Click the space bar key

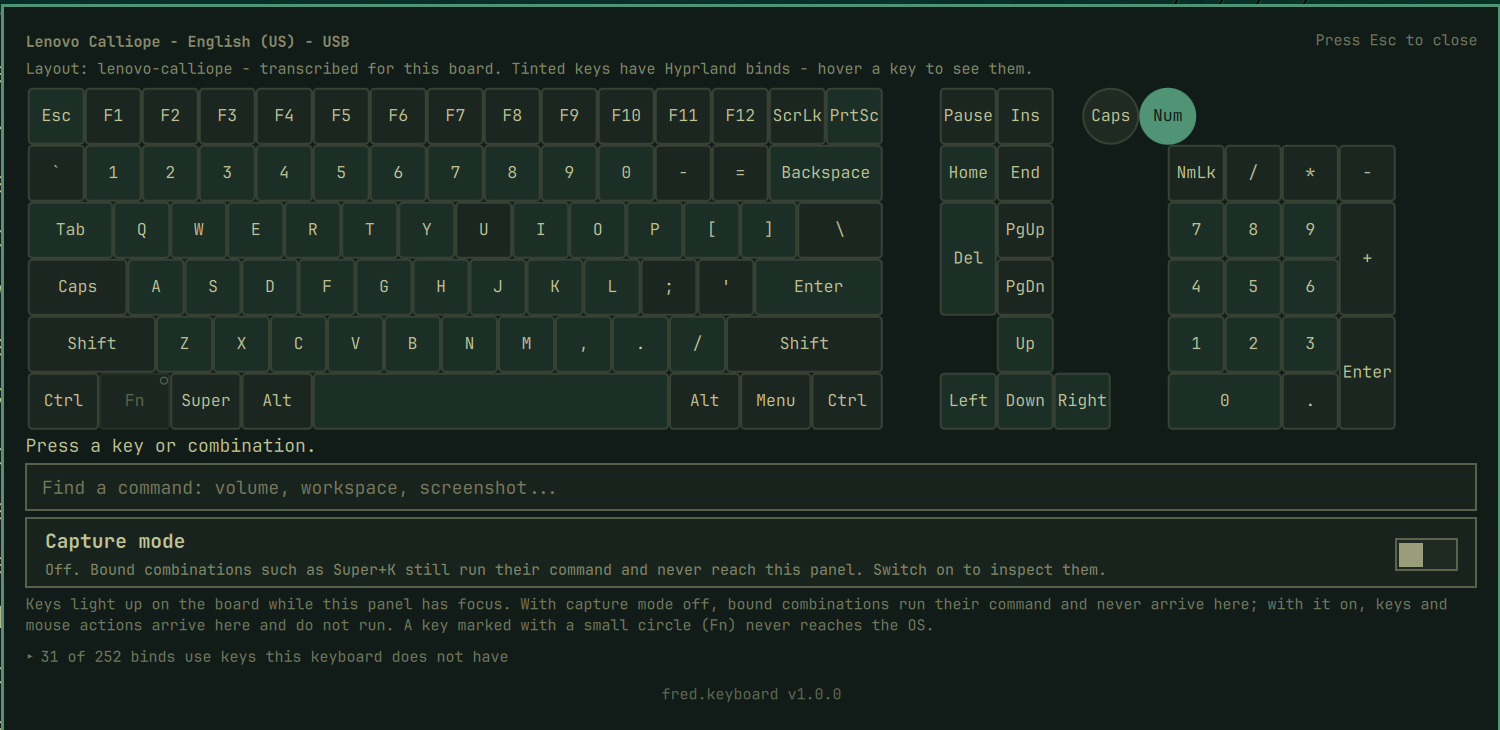(x=491, y=401)
